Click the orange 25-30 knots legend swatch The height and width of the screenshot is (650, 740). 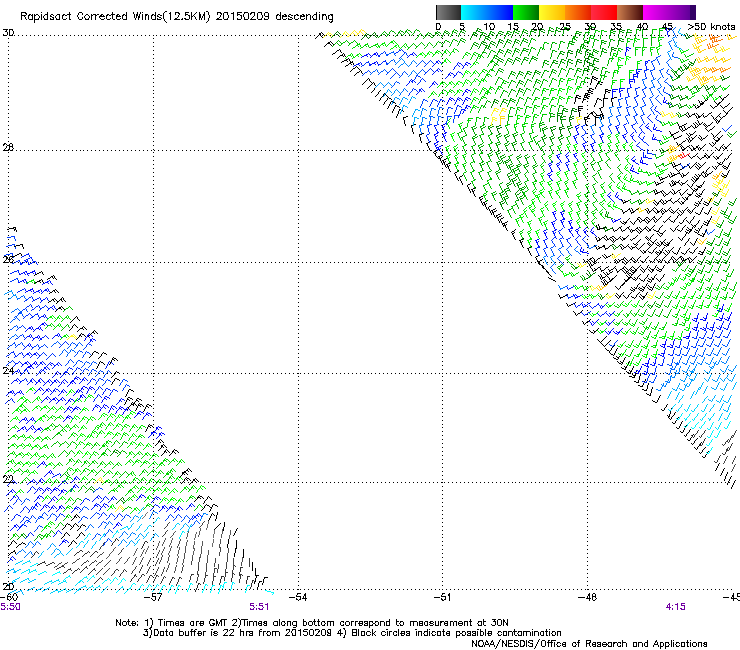click(578, 12)
